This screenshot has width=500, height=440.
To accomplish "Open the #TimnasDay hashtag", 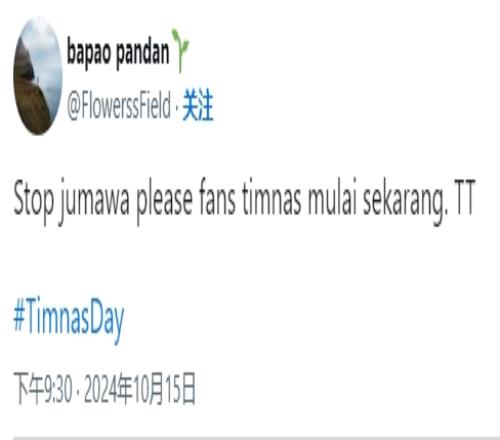I will pos(69,319).
